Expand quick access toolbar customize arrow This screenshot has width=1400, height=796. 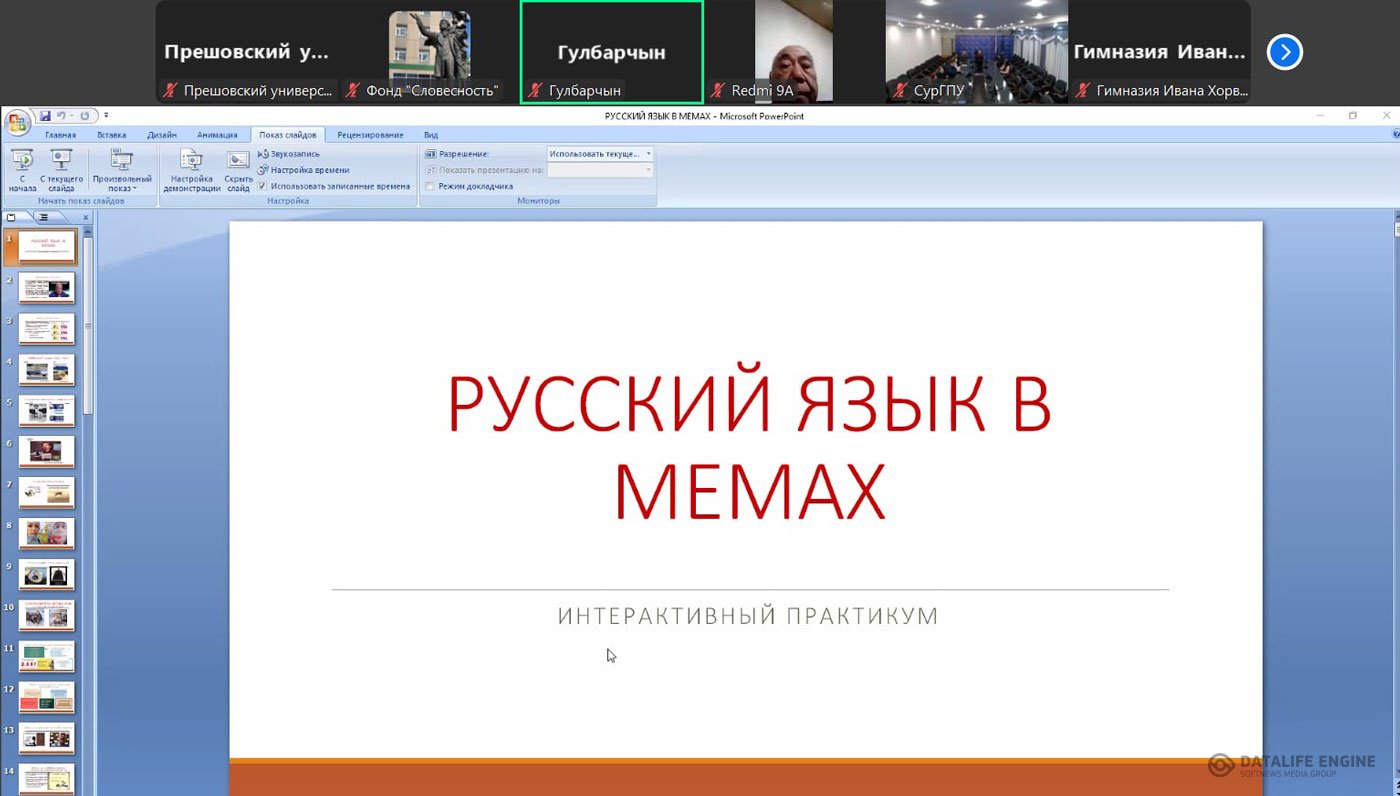[x=106, y=116]
